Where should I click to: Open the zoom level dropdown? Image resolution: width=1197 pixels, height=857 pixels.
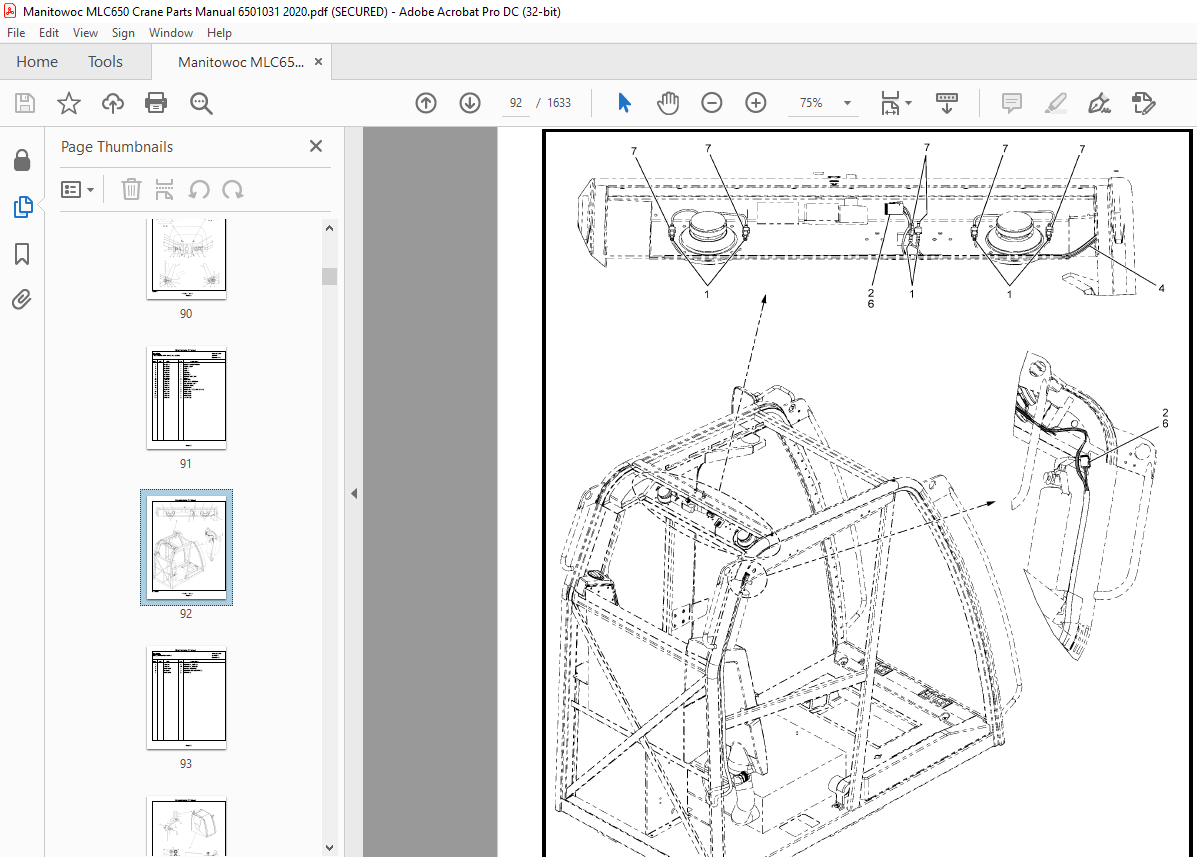pos(847,103)
